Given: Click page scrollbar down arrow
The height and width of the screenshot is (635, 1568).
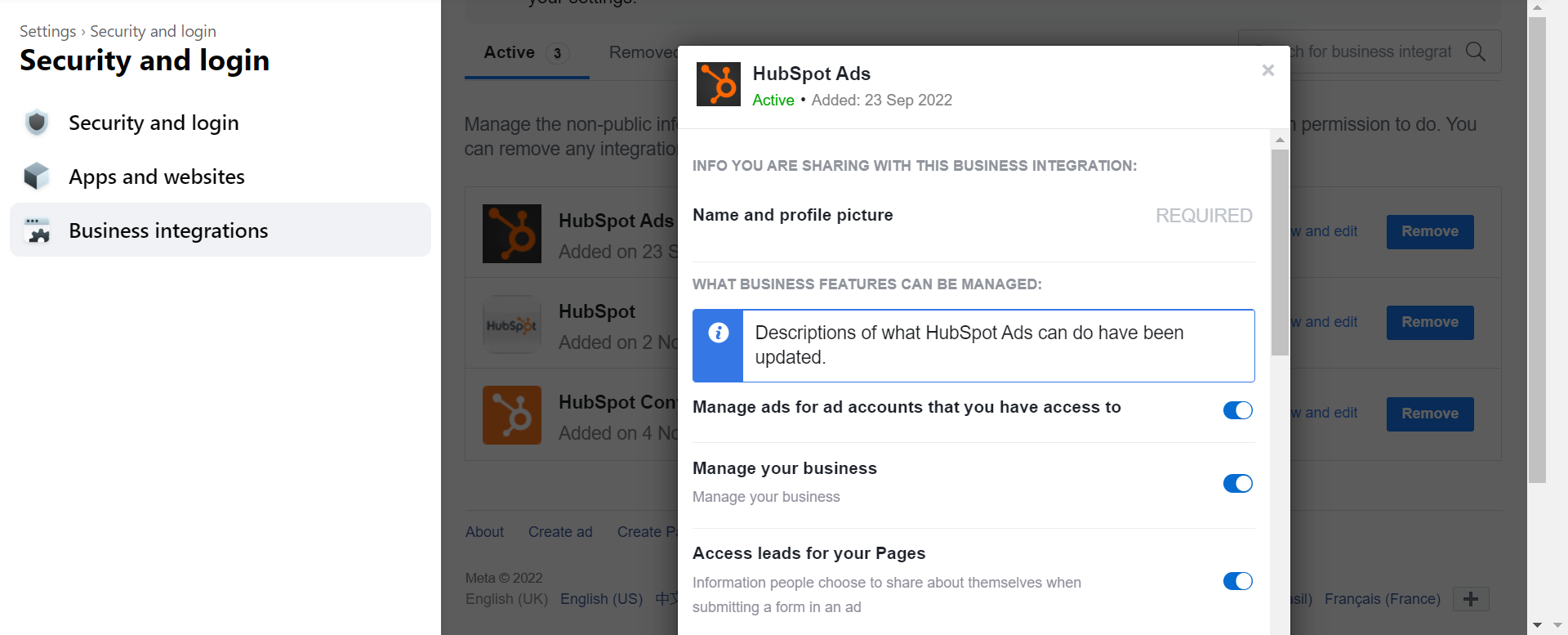Looking at the screenshot, I should [1537, 625].
